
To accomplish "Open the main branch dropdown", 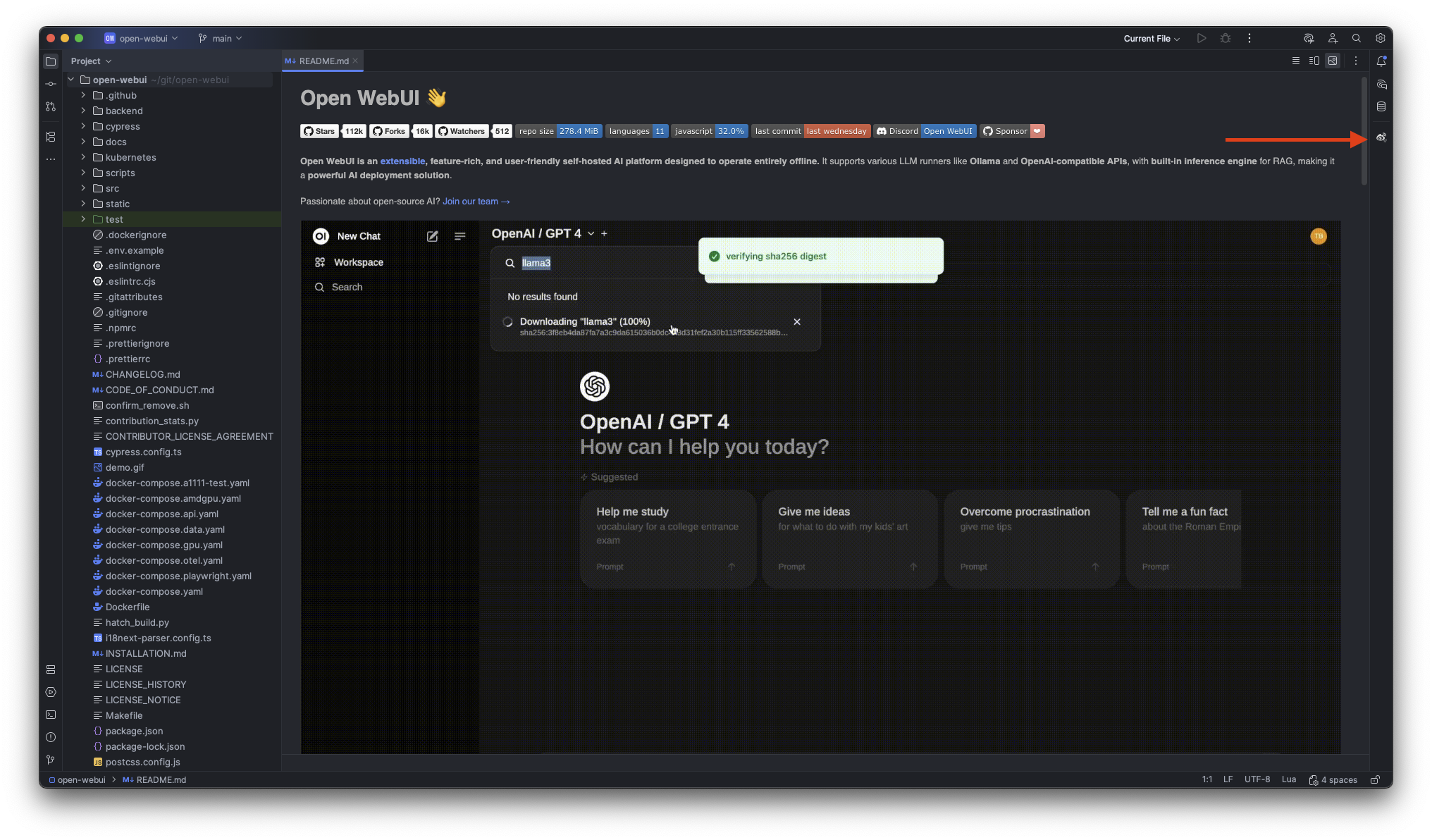I will [221, 38].
